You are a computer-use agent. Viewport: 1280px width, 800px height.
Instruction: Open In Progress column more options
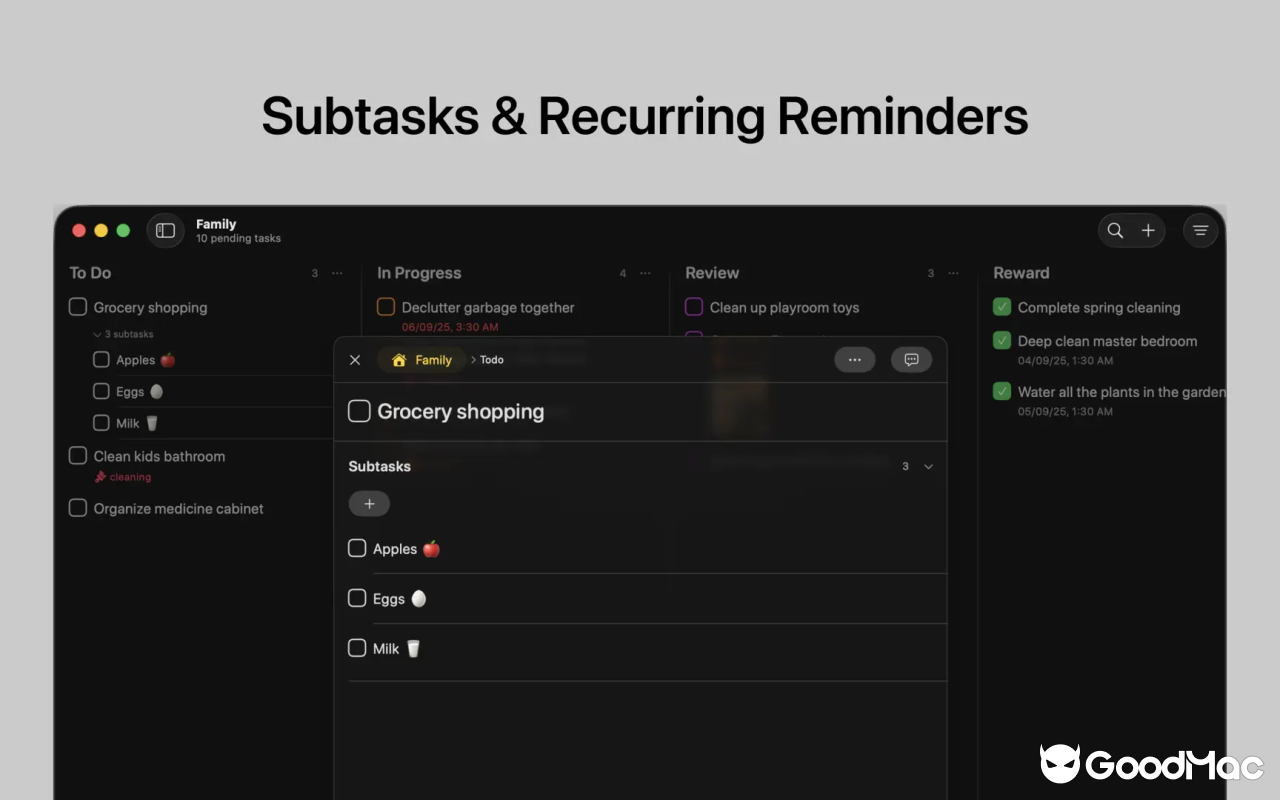(x=645, y=273)
